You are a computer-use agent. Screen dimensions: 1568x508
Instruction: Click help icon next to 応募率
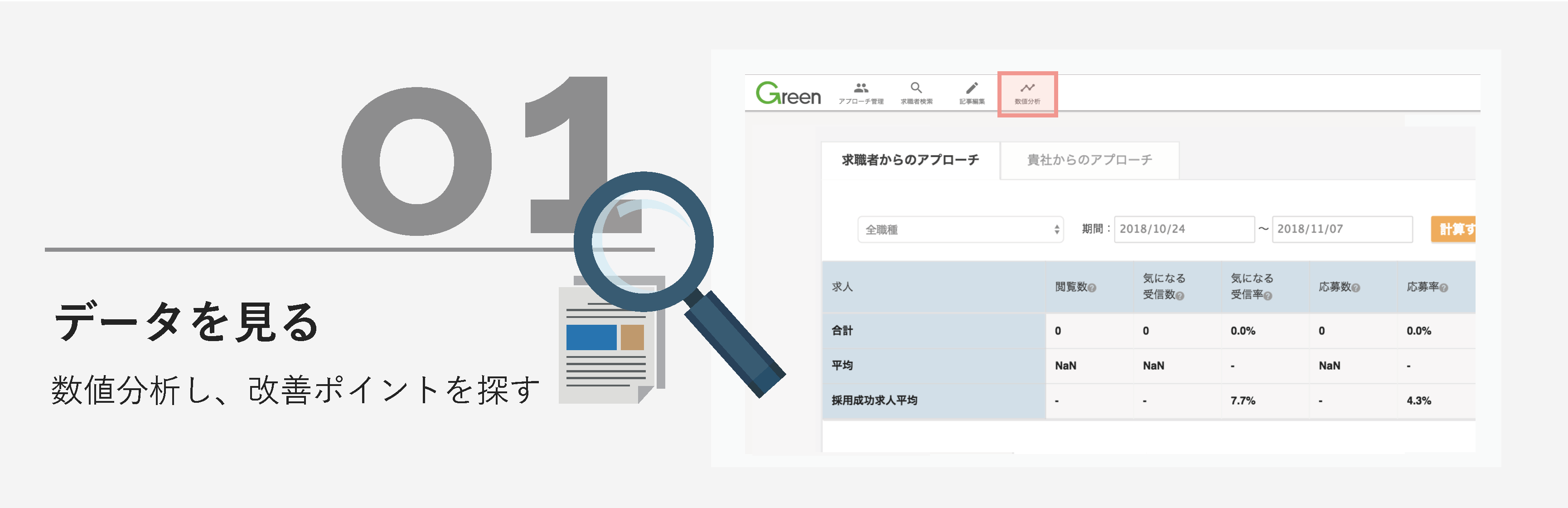(x=1443, y=288)
